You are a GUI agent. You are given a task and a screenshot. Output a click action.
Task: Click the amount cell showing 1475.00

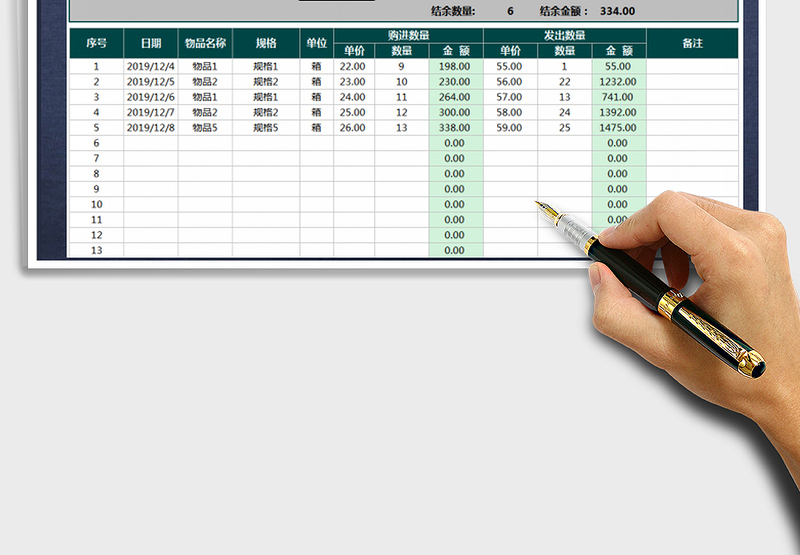tap(618, 128)
